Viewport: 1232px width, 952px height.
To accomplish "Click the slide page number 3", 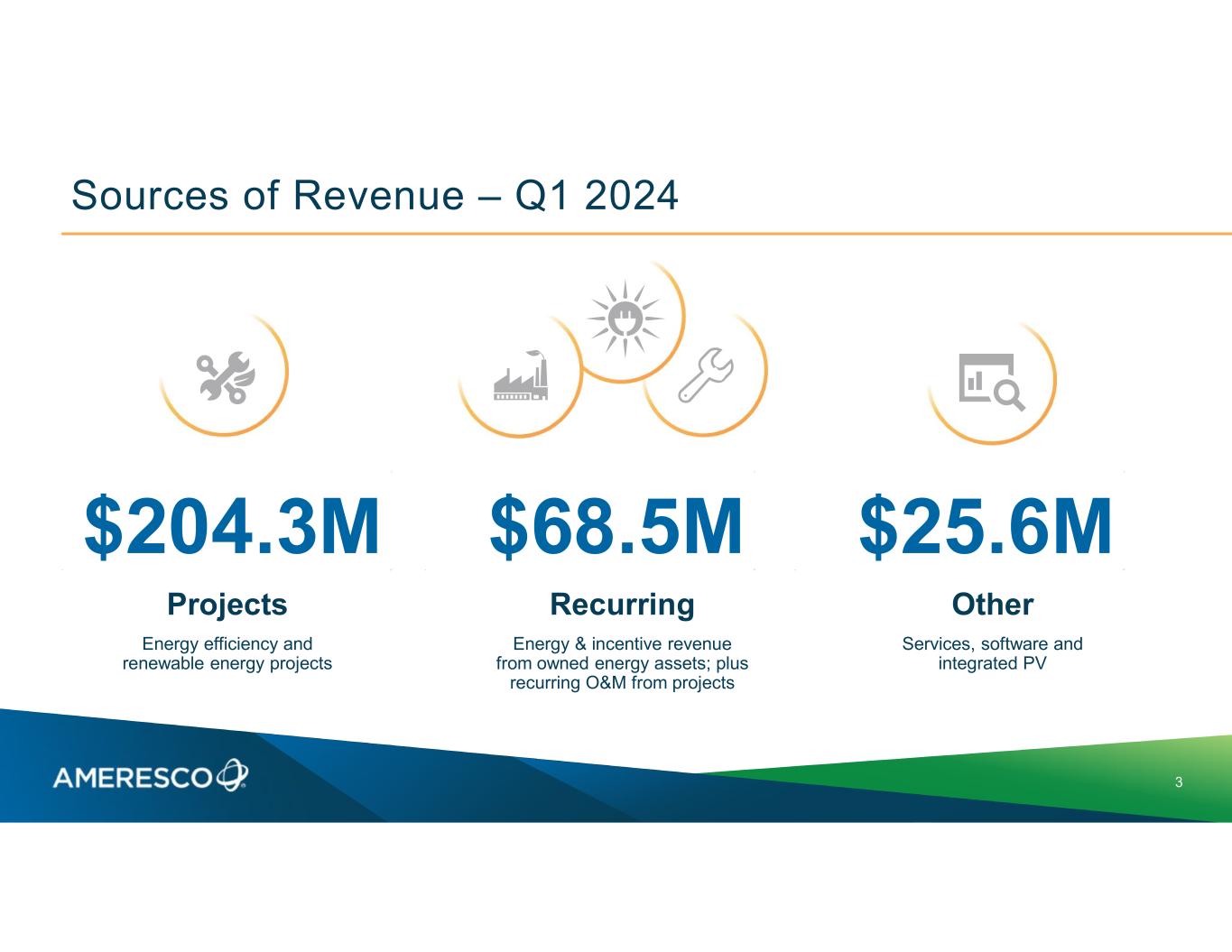I will (x=1179, y=782).
